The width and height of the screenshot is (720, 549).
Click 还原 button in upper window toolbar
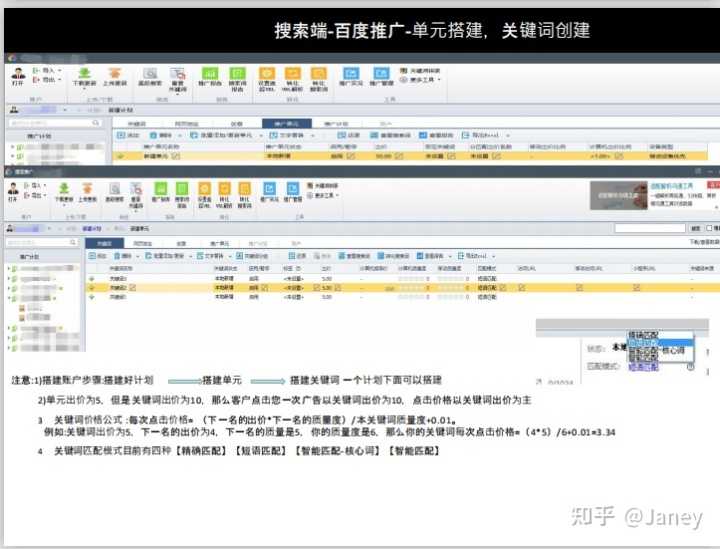(349, 135)
